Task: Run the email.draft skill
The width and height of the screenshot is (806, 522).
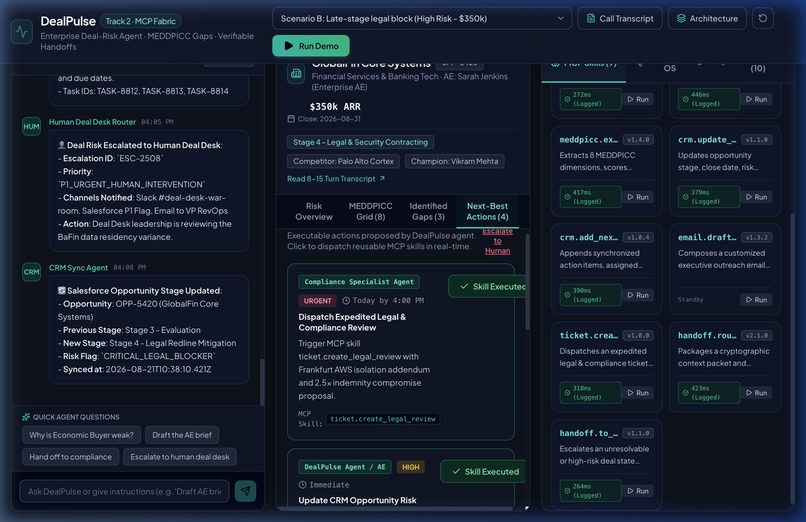Action: pos(756,300)
